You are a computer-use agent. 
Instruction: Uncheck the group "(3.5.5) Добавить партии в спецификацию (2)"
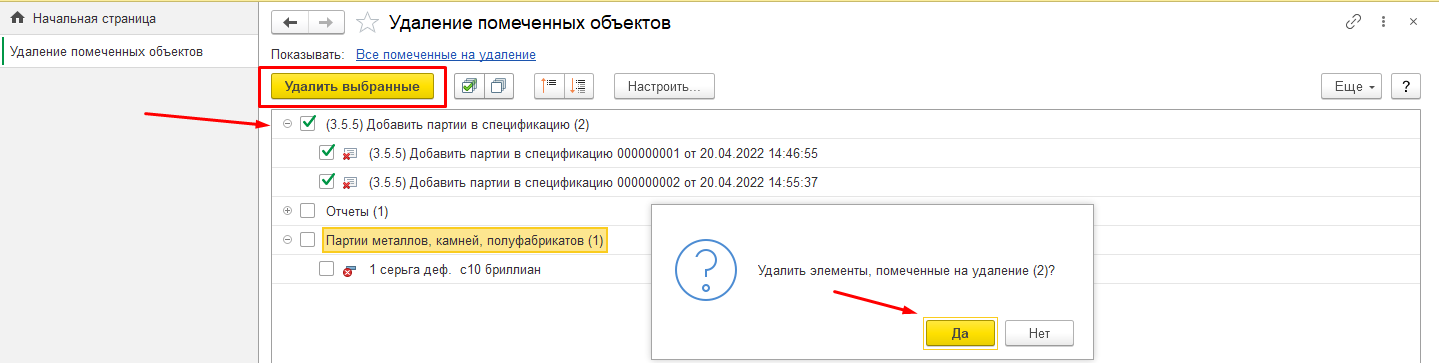pos(308,124)
